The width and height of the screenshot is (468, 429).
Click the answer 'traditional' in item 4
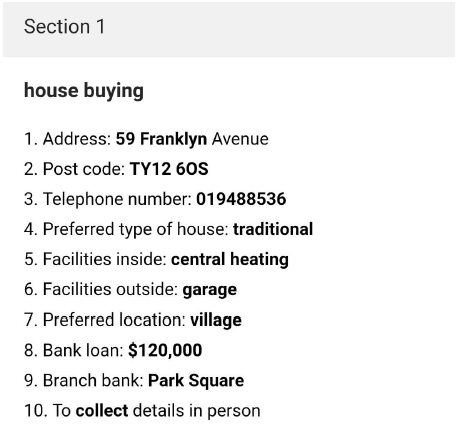(x=273, y=229)
